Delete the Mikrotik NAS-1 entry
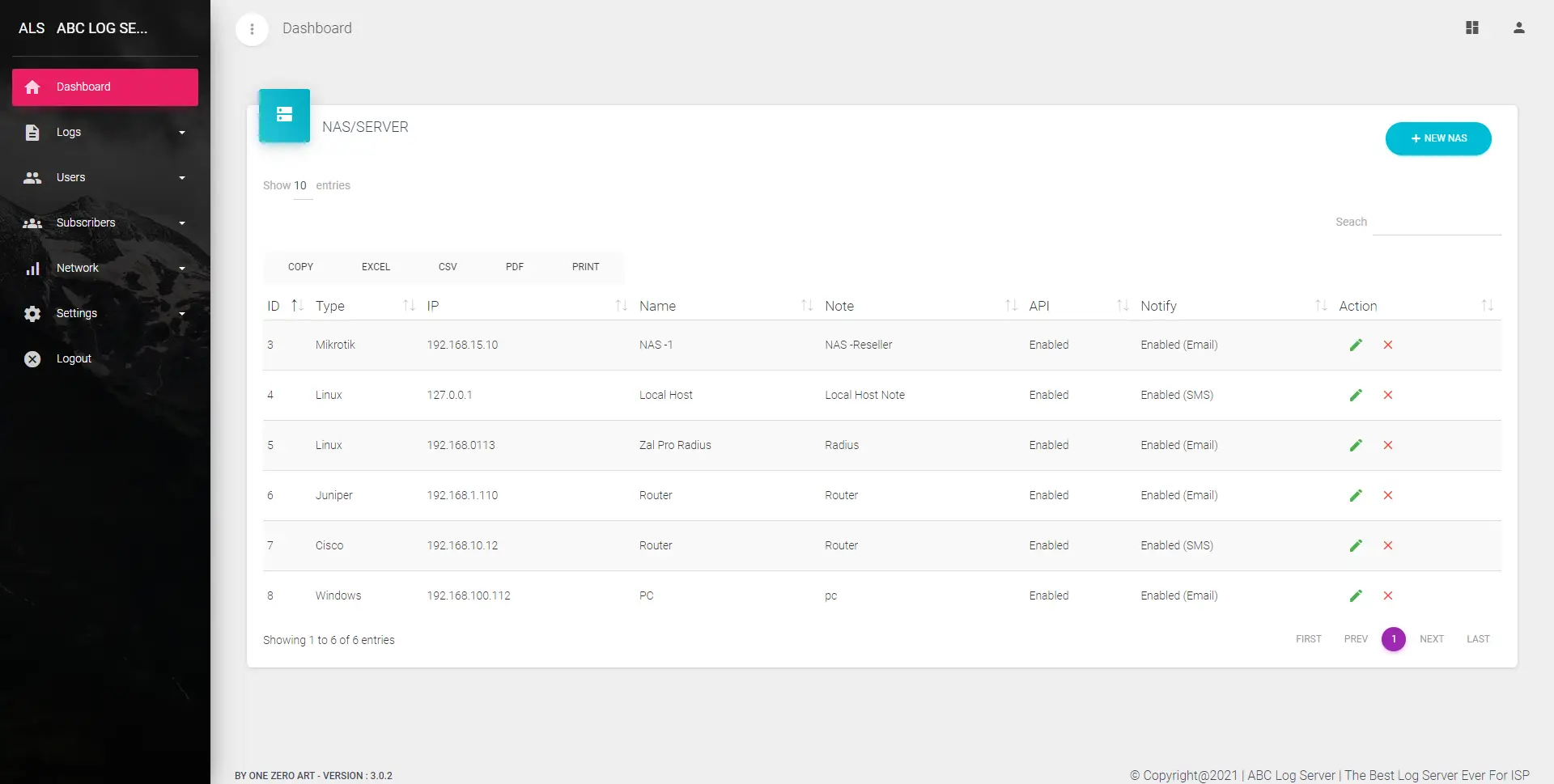The width and height of the screenshot is (1554, 784). [1388, 345]
